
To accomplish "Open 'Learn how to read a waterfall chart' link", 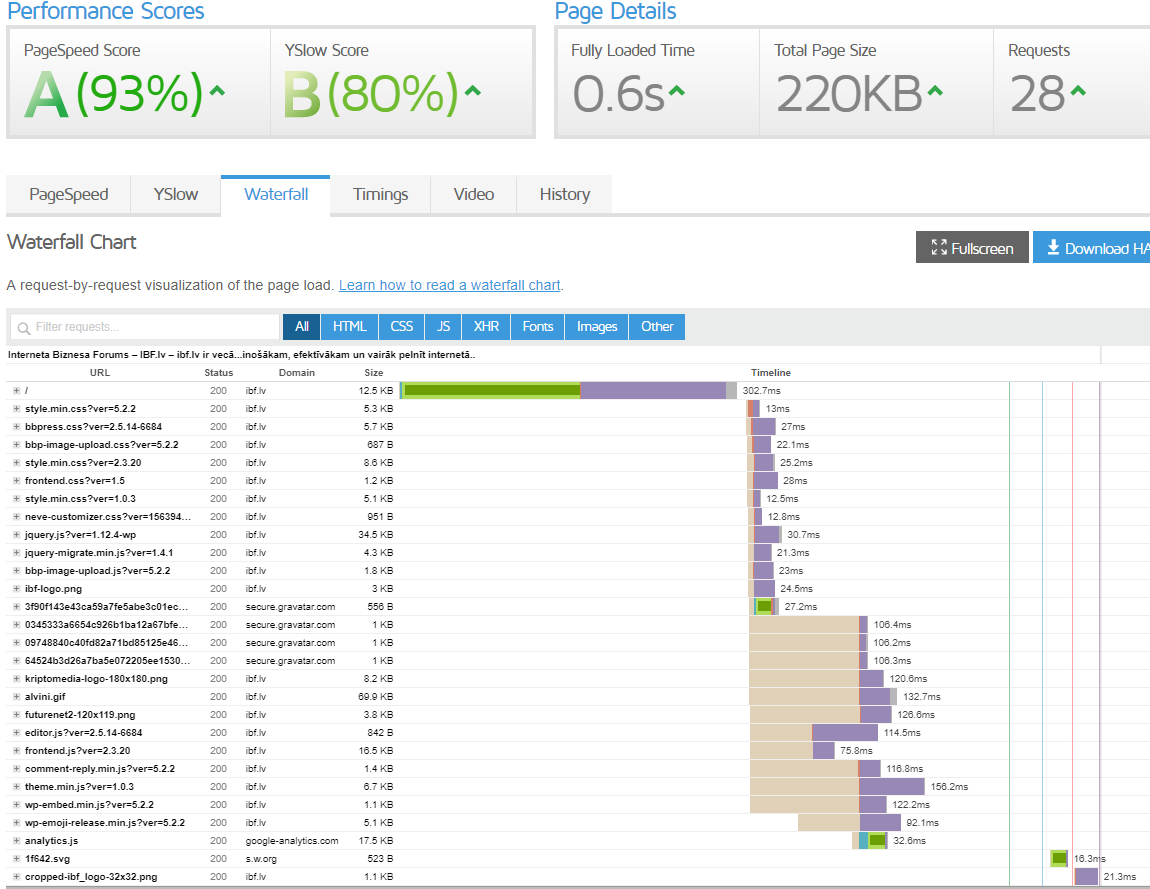I will tap(449, 286).
